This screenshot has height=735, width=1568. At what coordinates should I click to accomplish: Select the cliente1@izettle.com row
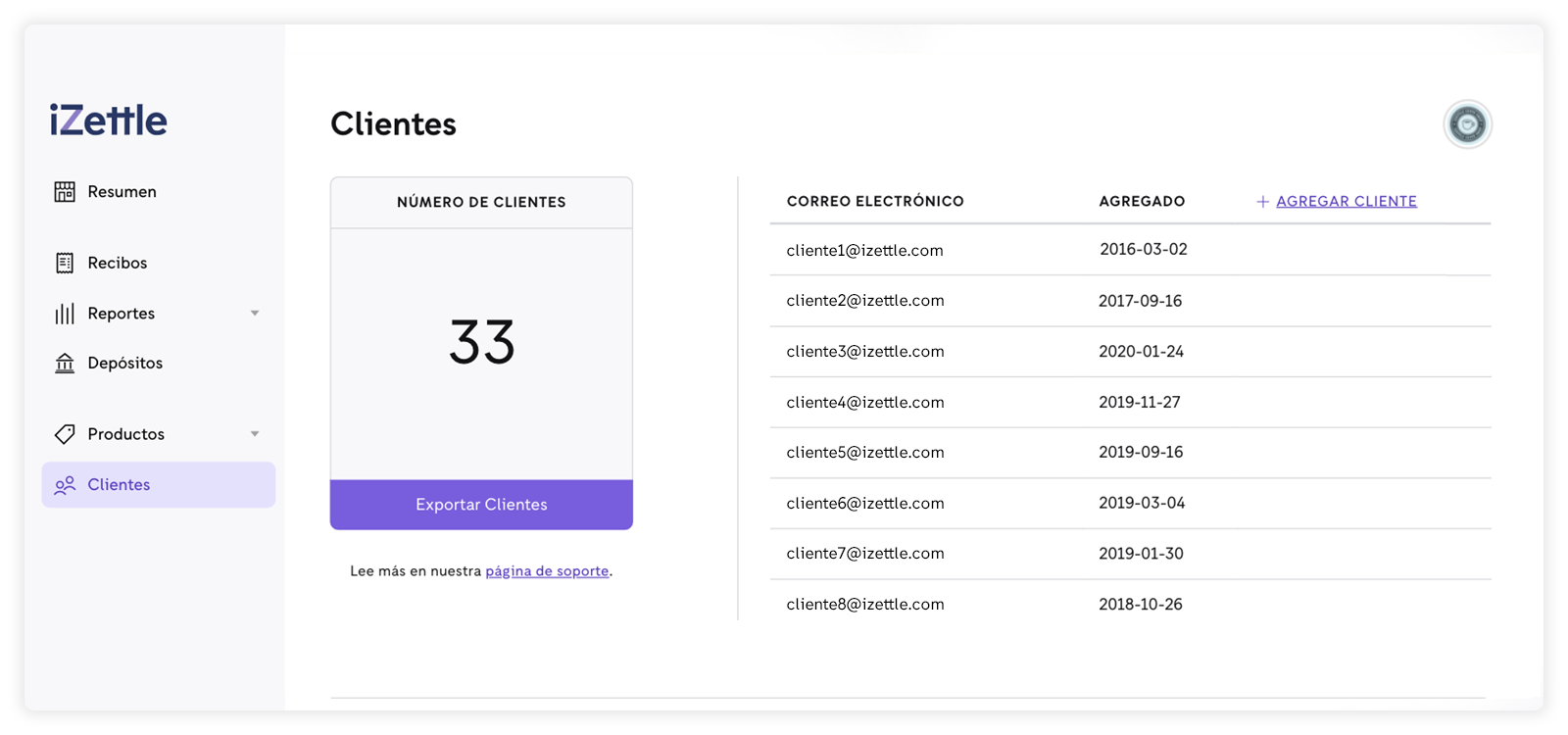[864, 251]
